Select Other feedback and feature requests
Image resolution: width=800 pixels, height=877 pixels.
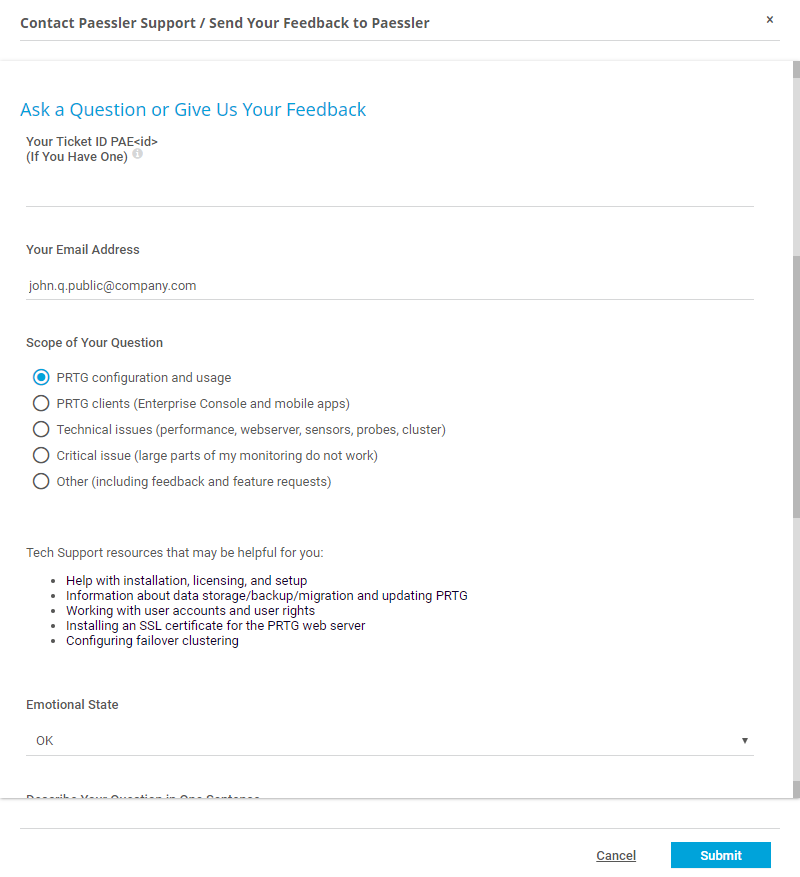point(41,482)
